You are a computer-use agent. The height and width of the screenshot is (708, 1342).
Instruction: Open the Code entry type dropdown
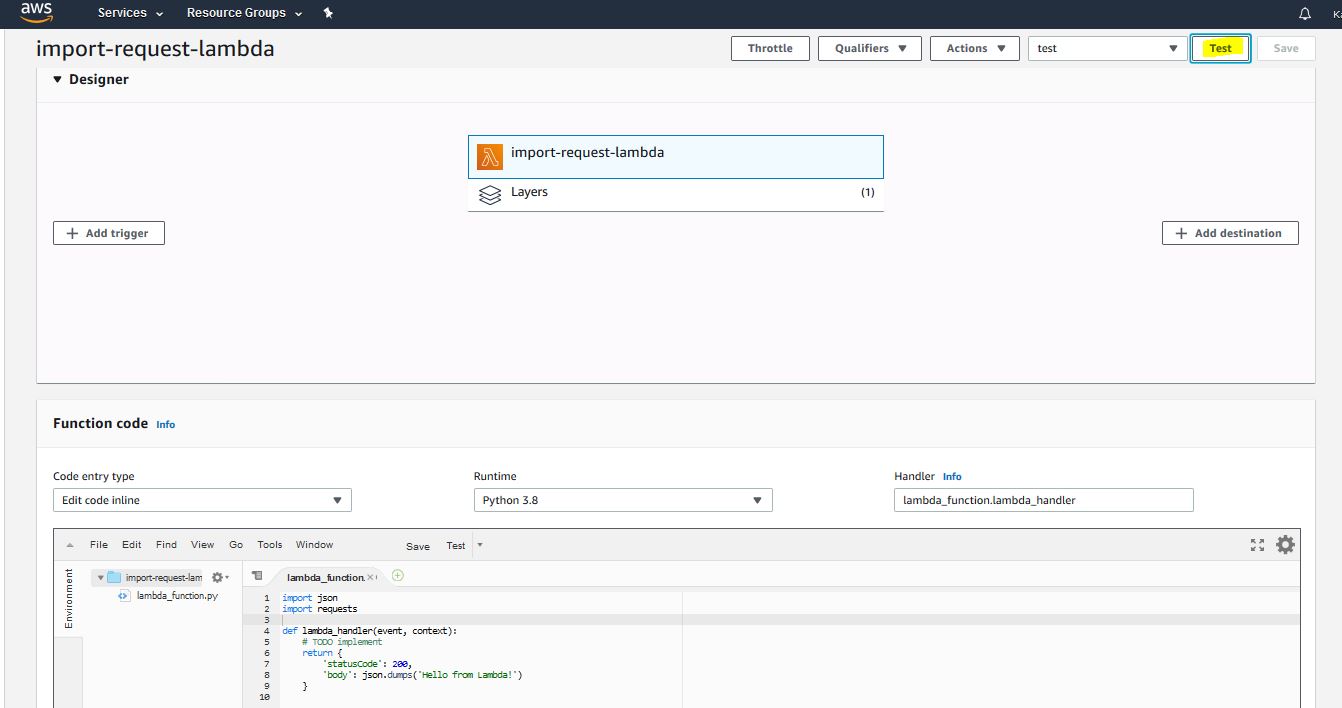[201, 500]
